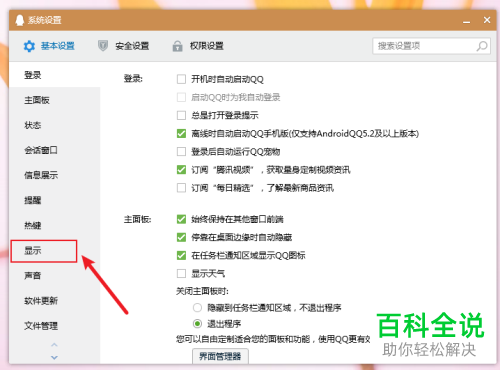Focus the 搜索设置项 search field
Image resolution: width=500 pixels, height=370 pixels.
click(431, 46)
